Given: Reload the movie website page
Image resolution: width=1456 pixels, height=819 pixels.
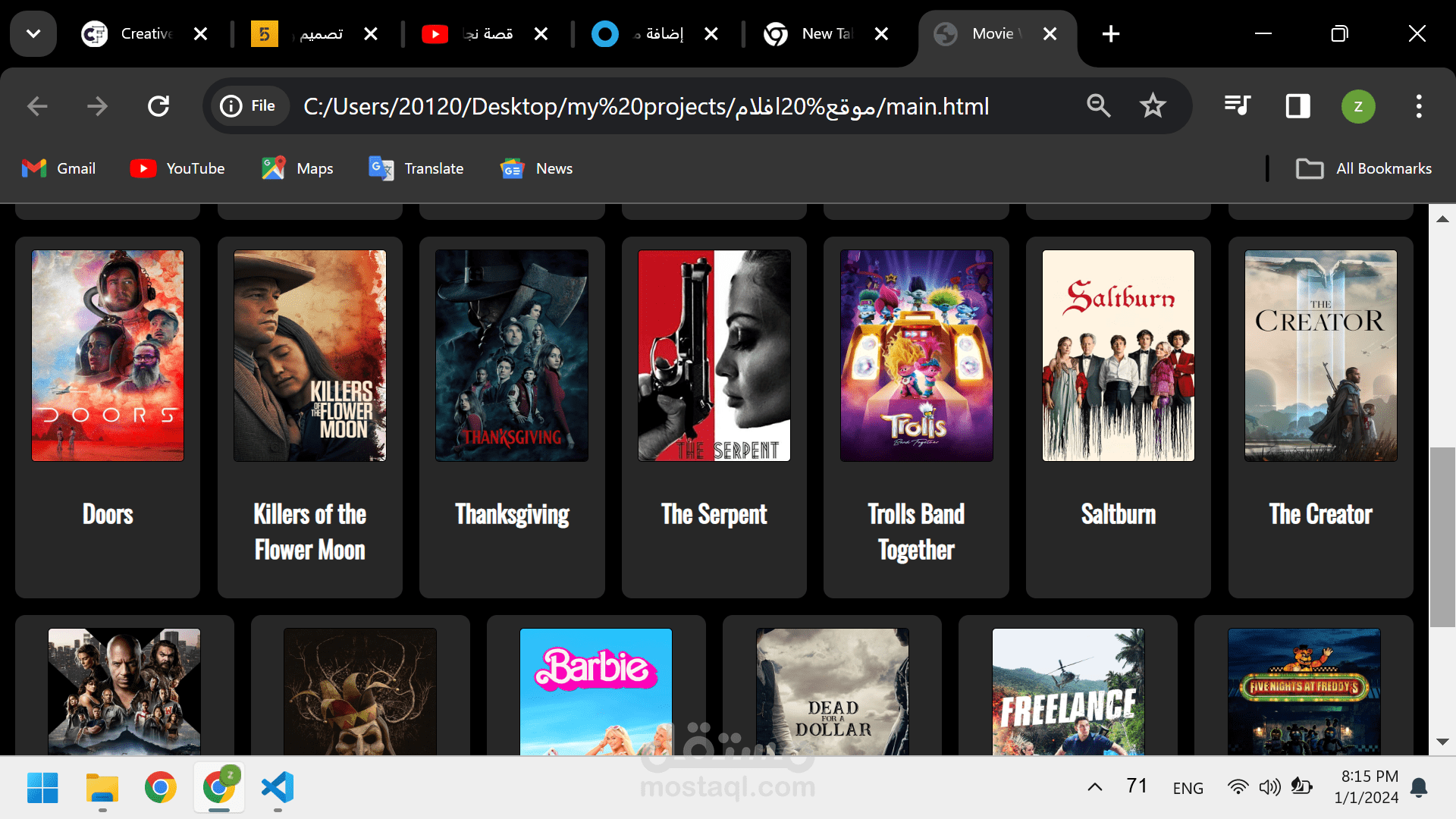Looking at the screenshot, I should [x=158, y=106].
